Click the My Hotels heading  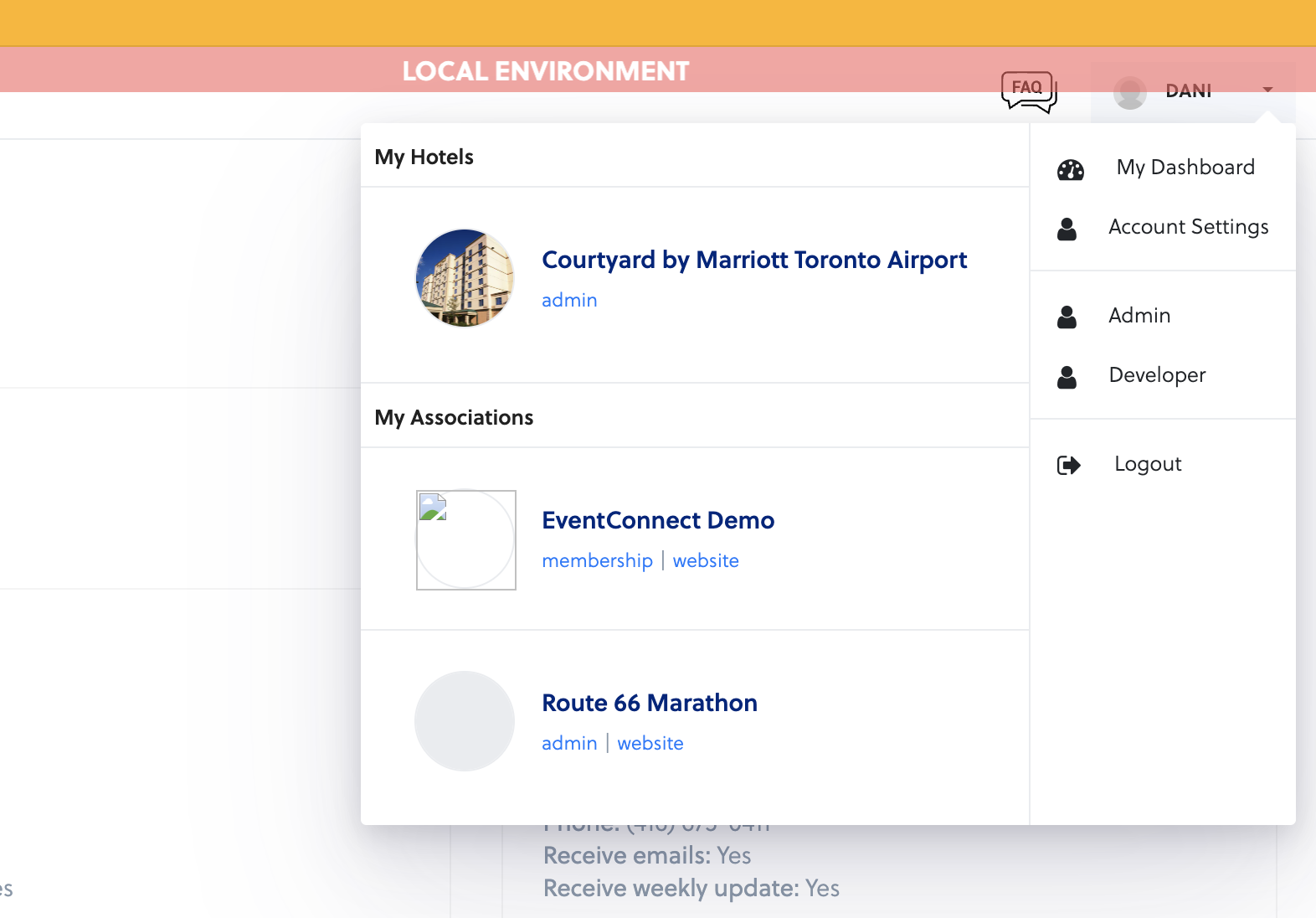[x=424, y=157]
